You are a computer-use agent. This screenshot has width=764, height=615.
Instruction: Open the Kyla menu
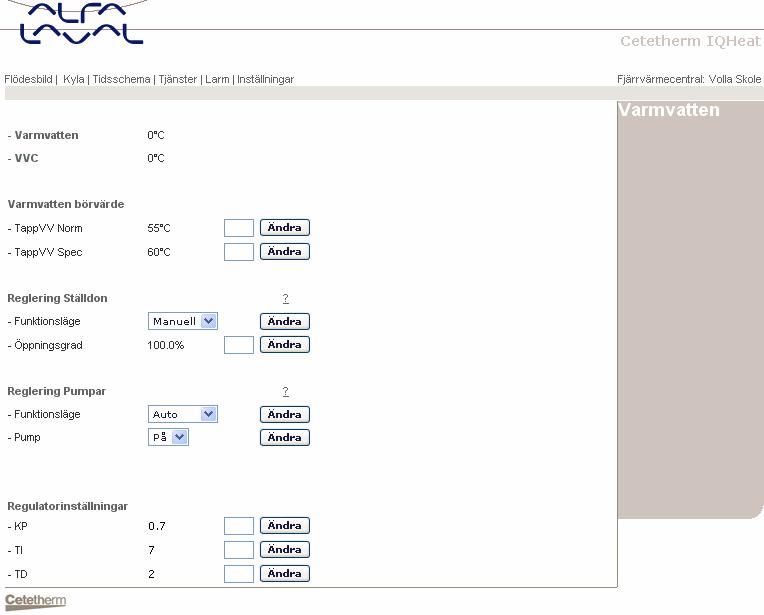click(x=74, y=79)
